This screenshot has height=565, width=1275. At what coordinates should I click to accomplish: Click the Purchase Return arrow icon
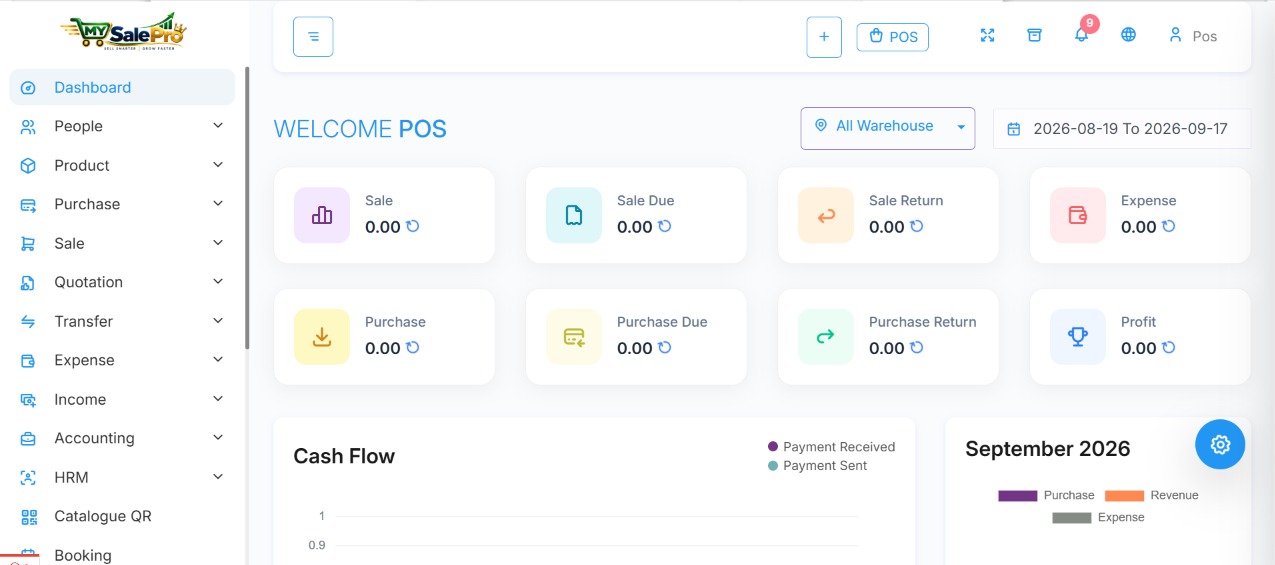(x=826, y=337)
